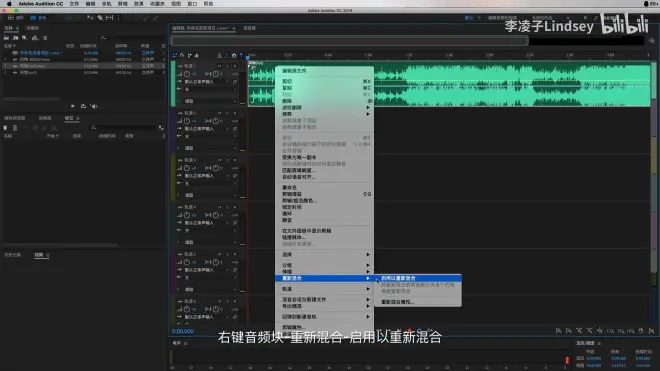Click the open file icon in Files panel
The width and height of the screenshot is (660, 371).
(x=6, y=38)
